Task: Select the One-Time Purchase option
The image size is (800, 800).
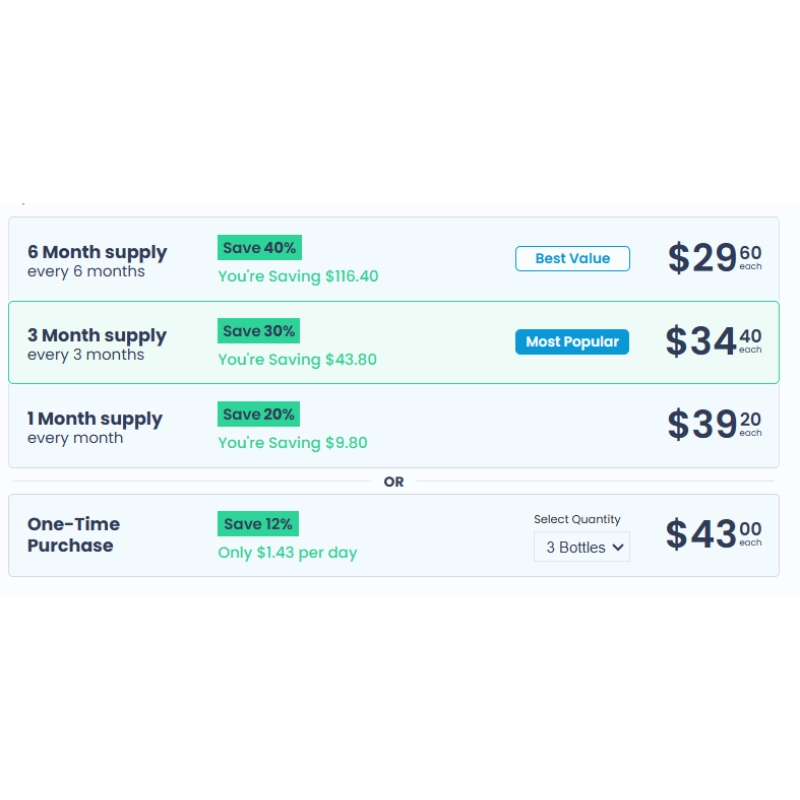Action: point(393,535)
